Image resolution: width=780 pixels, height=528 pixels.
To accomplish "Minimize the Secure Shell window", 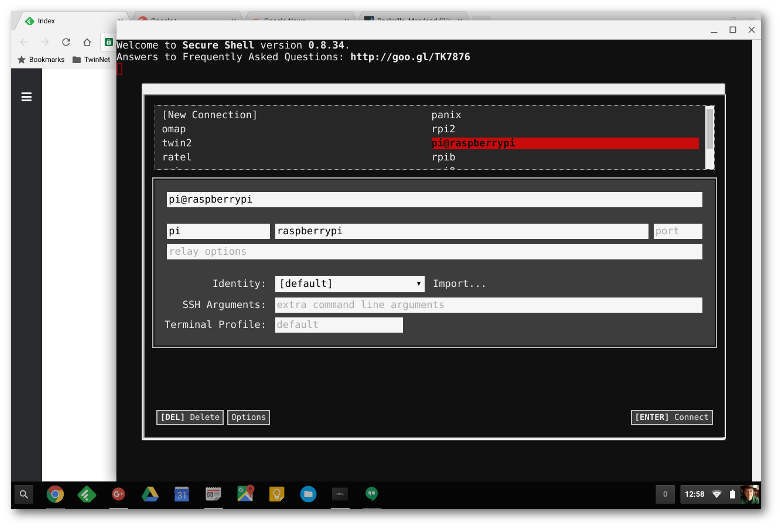I will click(714, 30).
